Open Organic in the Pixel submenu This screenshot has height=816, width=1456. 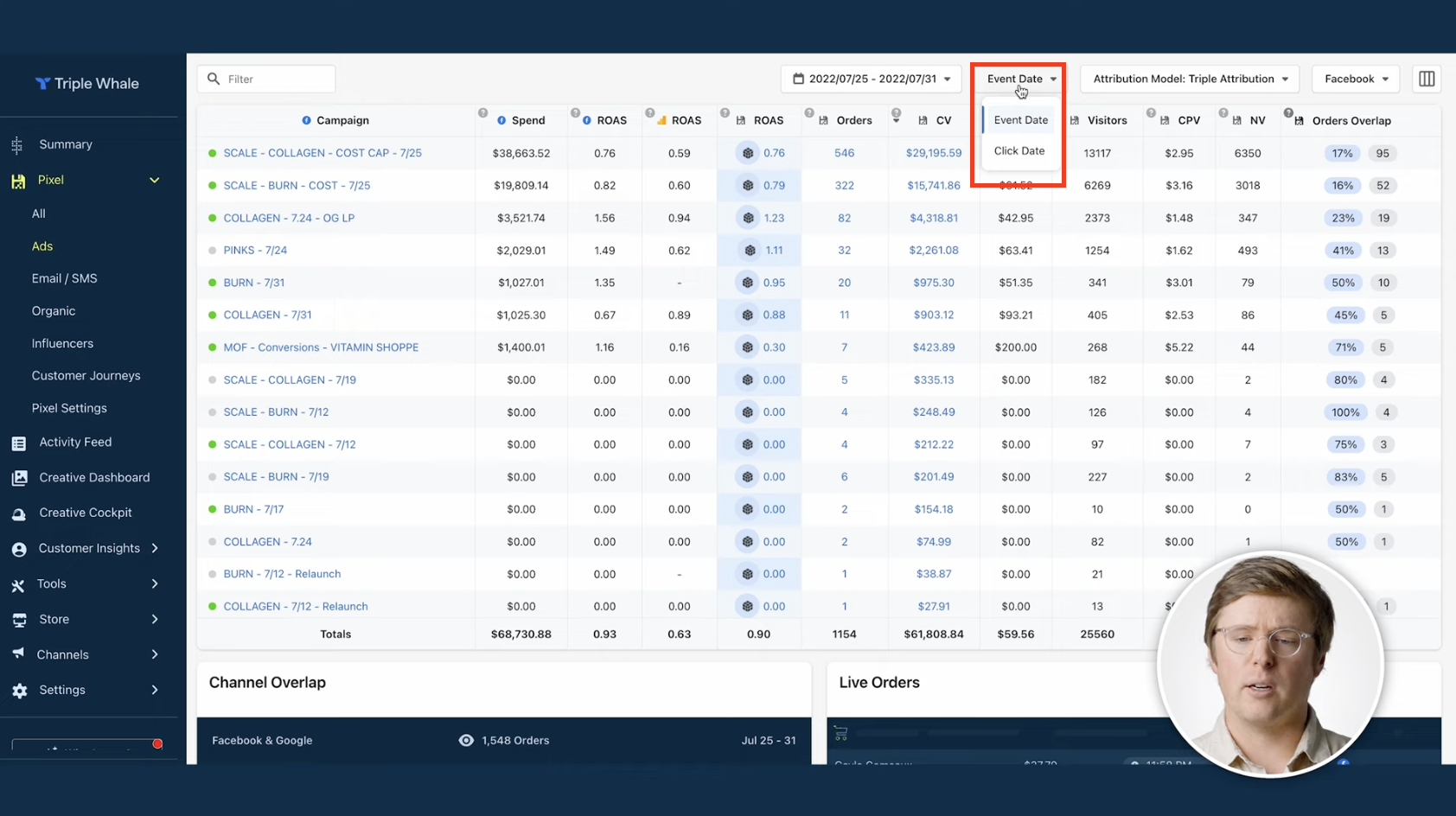point(54,311)
